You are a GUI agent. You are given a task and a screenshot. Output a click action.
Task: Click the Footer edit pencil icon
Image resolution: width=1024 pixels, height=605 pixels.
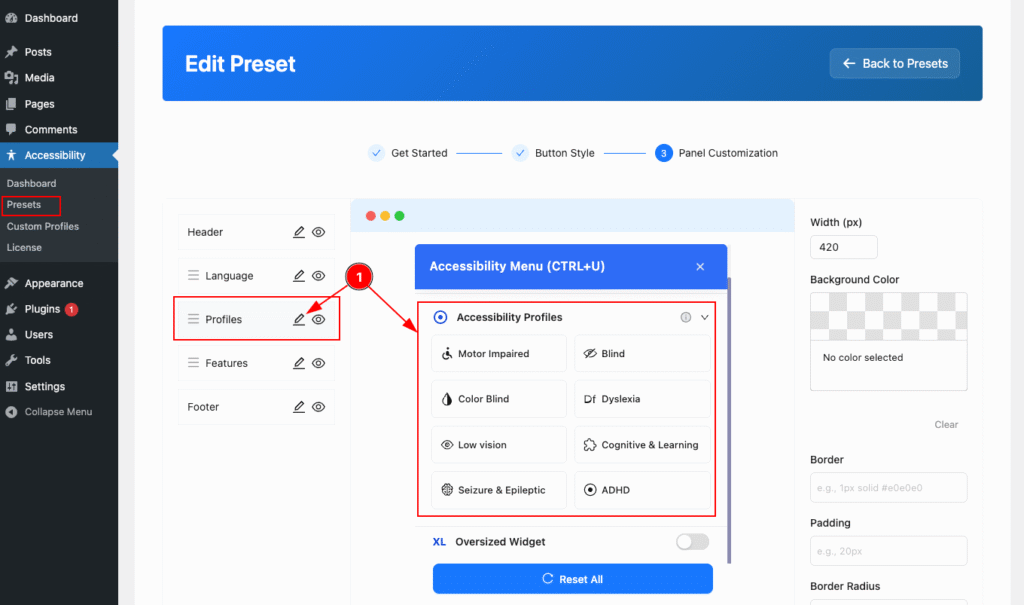[x=299, y=407]
